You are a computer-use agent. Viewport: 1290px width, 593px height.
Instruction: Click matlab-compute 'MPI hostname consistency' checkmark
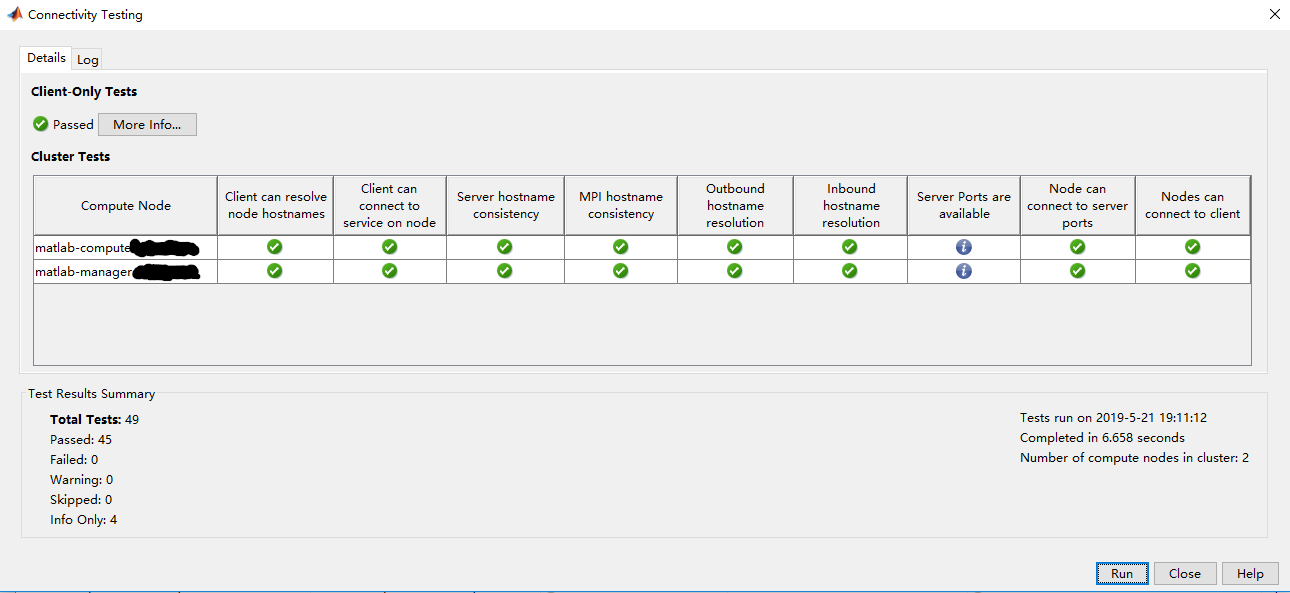click(x=621, y=247)
